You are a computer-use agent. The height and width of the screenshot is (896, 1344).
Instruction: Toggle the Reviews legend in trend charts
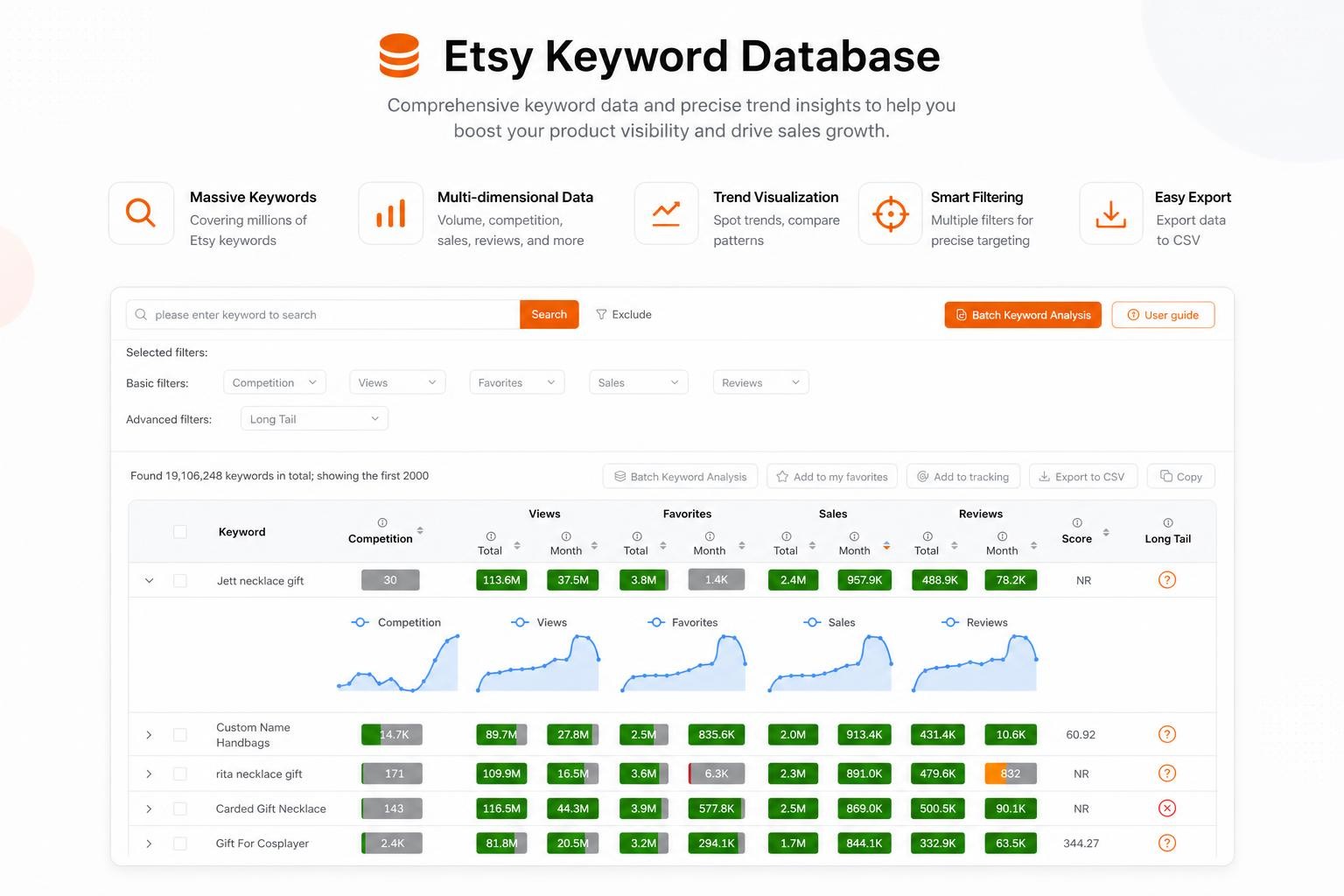coord(975,622)
